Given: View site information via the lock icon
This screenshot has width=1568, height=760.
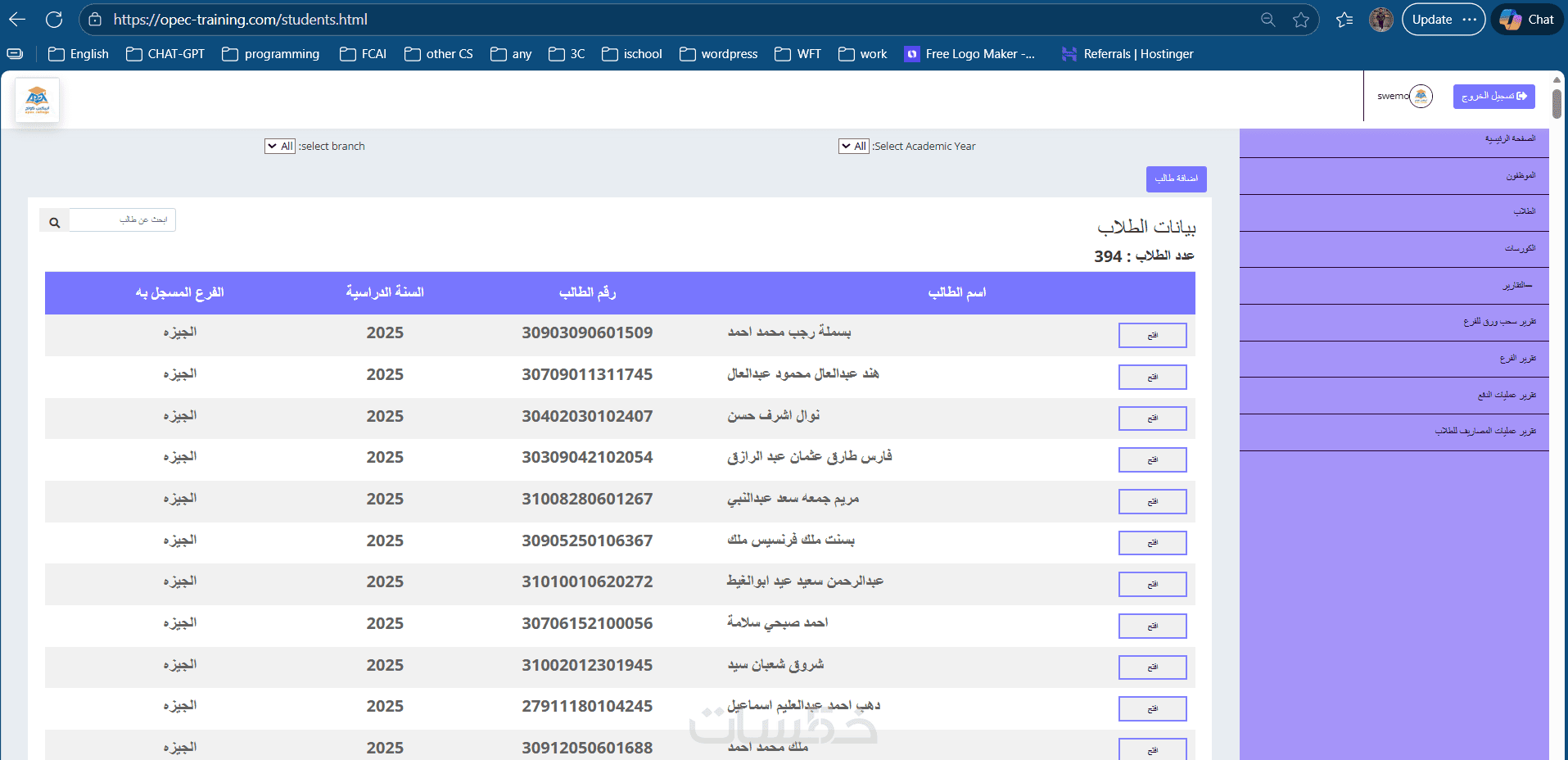Looking at the screenshot, I should click(95, 19).
